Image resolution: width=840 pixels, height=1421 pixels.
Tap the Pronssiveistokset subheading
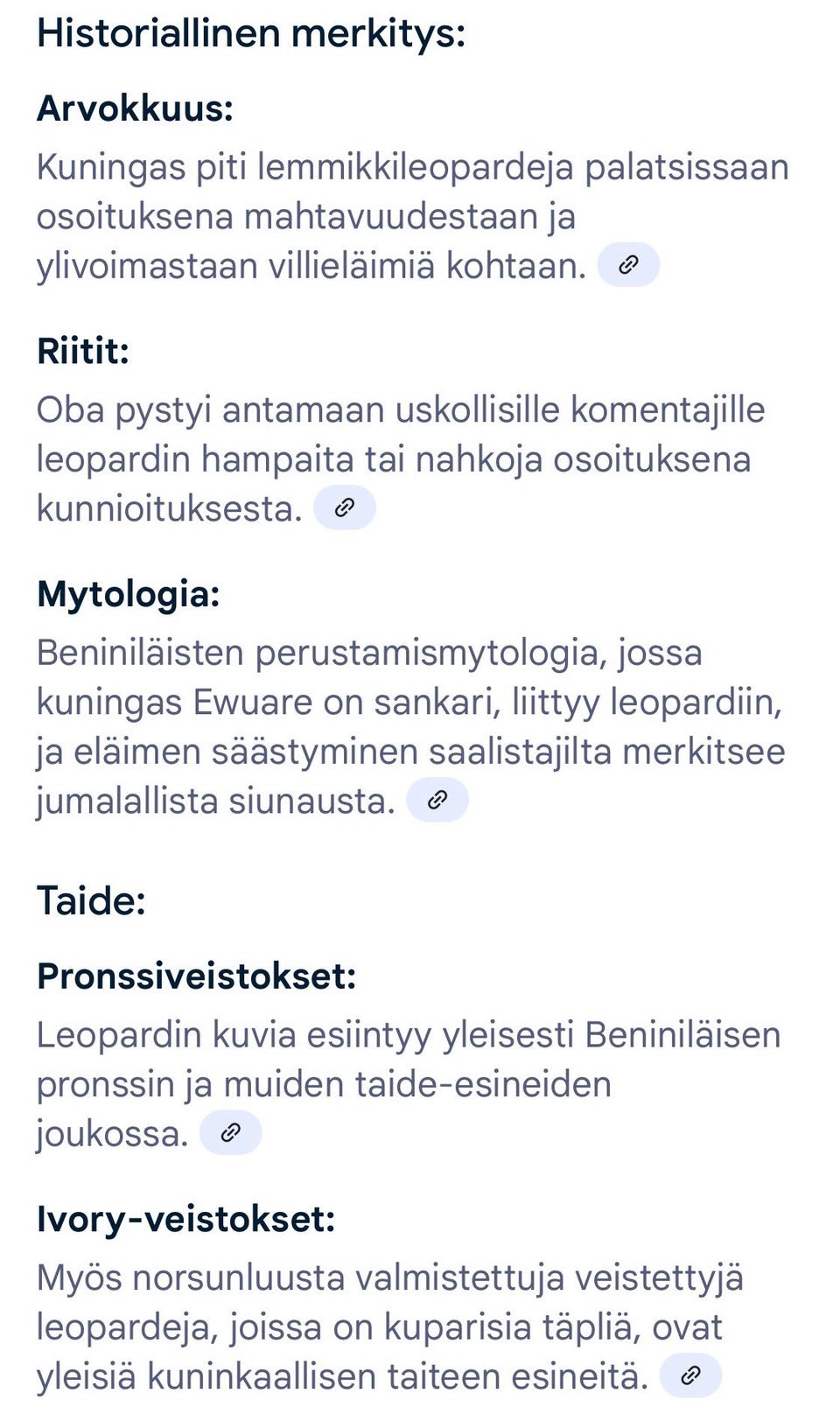point(197,976)
